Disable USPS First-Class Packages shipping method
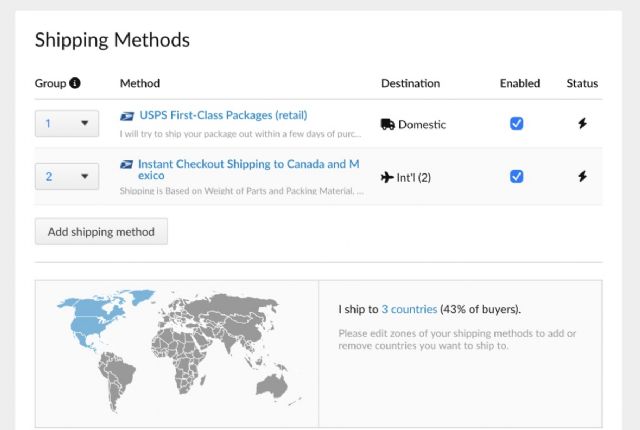Screen dimensions: 640x430 pos(517,124)
